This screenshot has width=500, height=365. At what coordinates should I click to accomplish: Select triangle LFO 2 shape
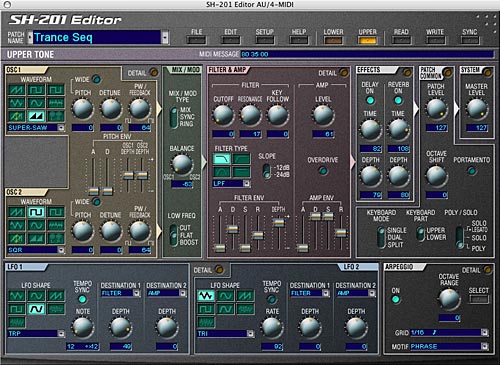click(206, 296)
